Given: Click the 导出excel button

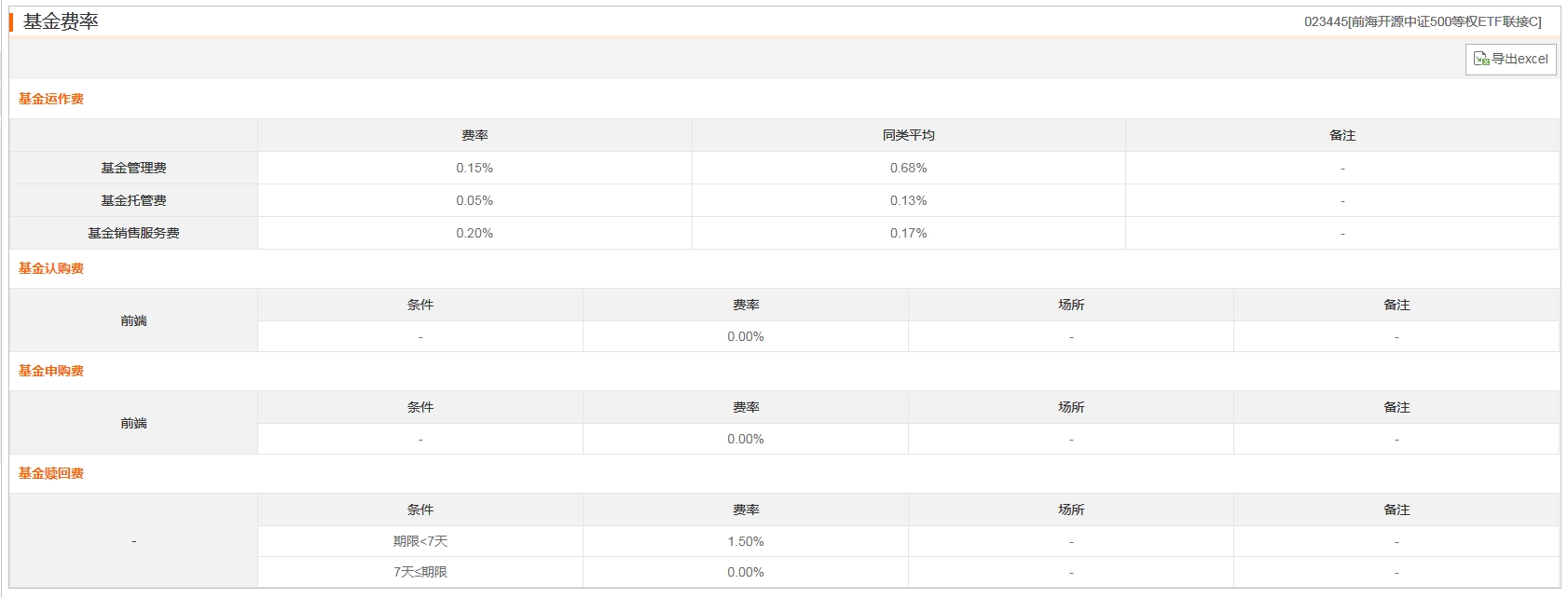Looking at the screenshot, I should coord(1510,59).
